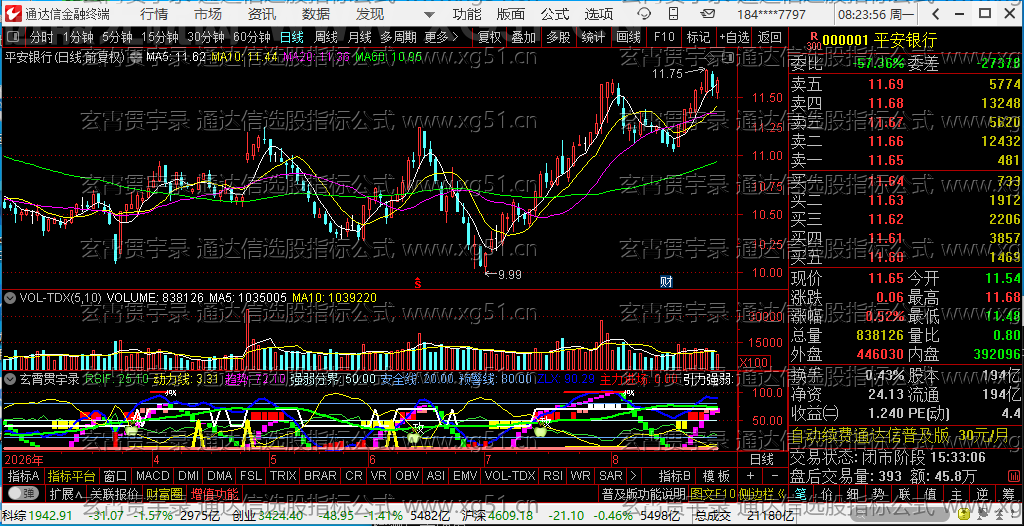The image size is (1024, 526).
Task: Expand the 扩展 panel
Action: [x=67, y=493]
